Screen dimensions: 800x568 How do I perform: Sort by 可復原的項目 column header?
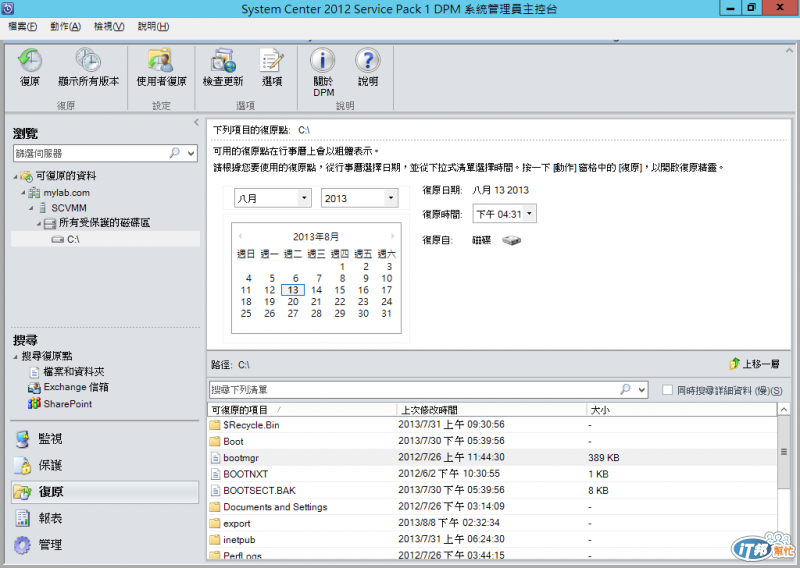302,410
